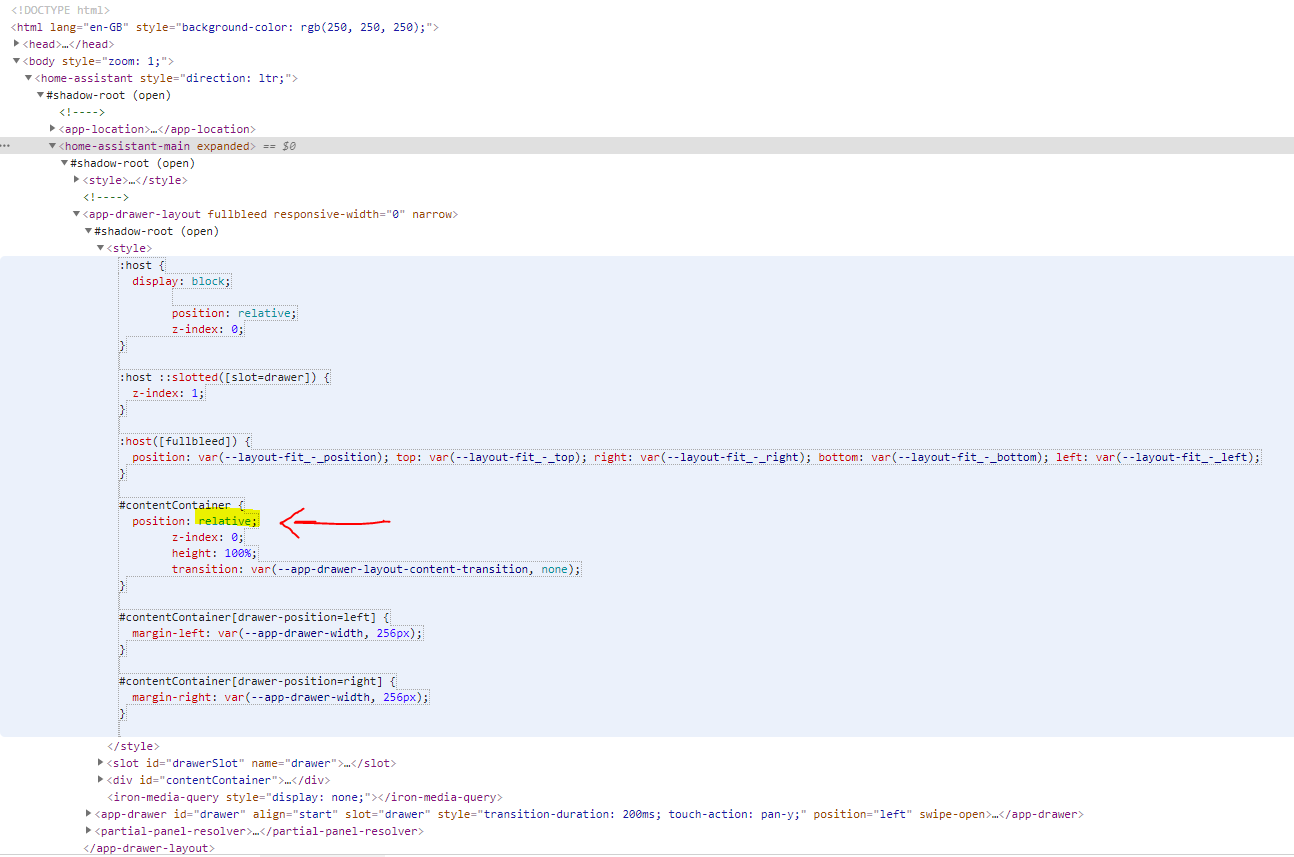Expand the contentContainer <div> element
The image size is (1294, 857).
[99, 779]
